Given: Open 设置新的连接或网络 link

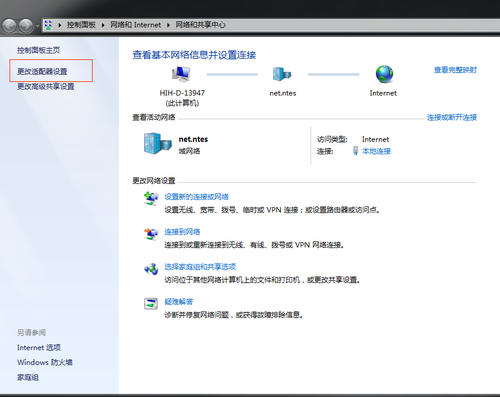Looking at the screenshot, I should 197,197.
